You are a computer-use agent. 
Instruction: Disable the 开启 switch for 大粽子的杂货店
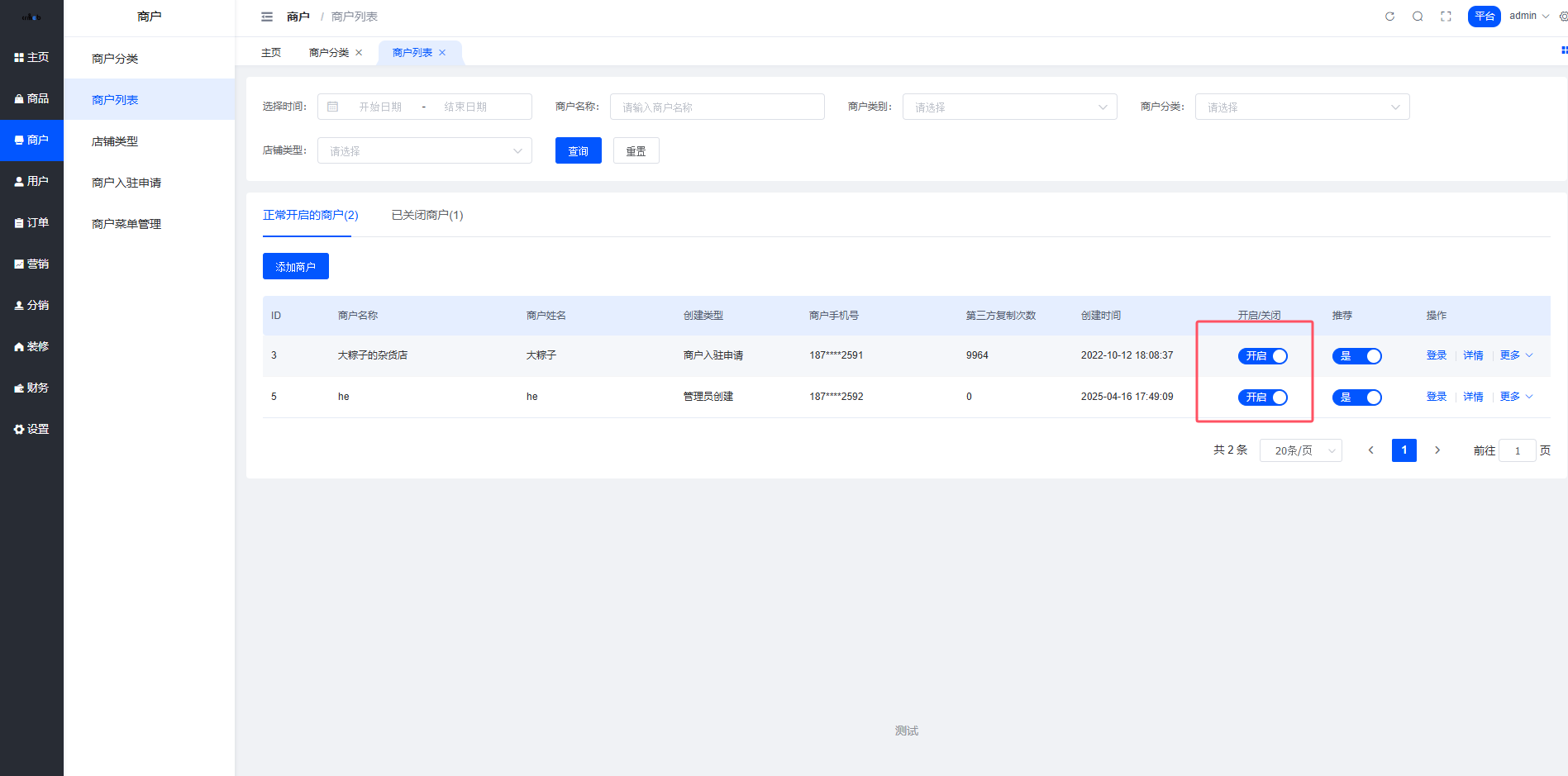tap(1262, 356)
